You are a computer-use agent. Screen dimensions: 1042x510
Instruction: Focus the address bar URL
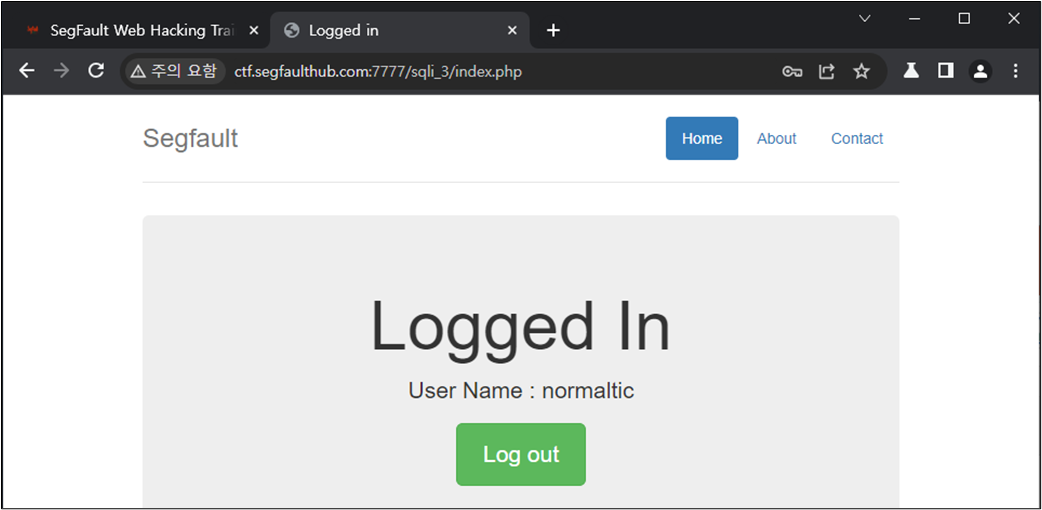tap(377, 71)
